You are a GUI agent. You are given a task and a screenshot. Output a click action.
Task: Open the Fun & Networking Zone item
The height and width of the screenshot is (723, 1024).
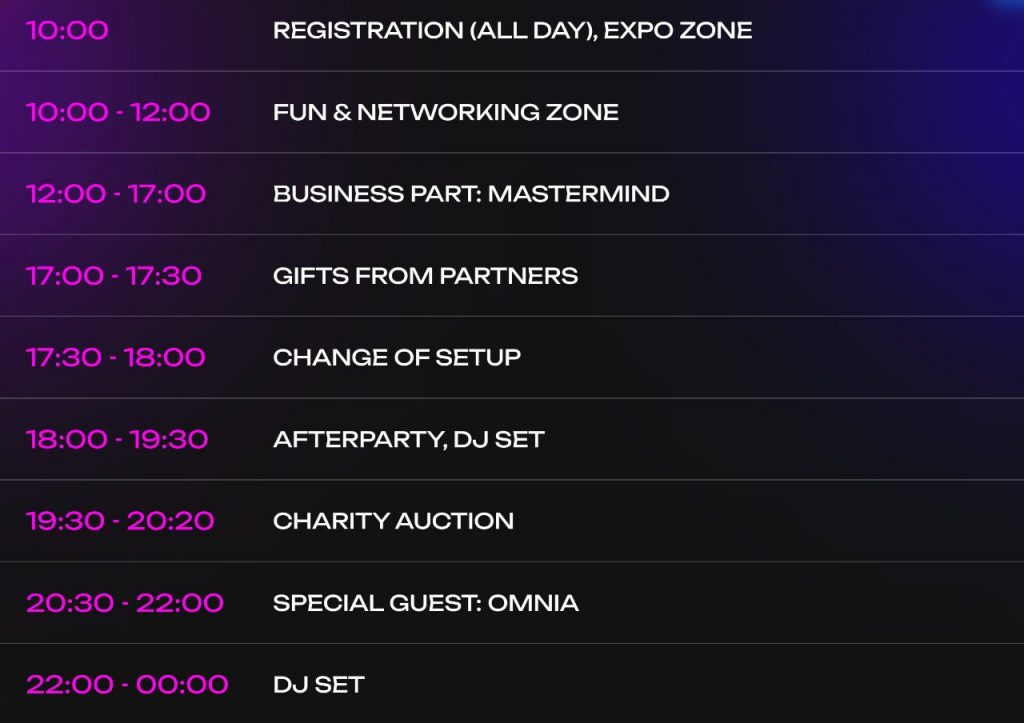pyautogui.click(x=445, y=112)
